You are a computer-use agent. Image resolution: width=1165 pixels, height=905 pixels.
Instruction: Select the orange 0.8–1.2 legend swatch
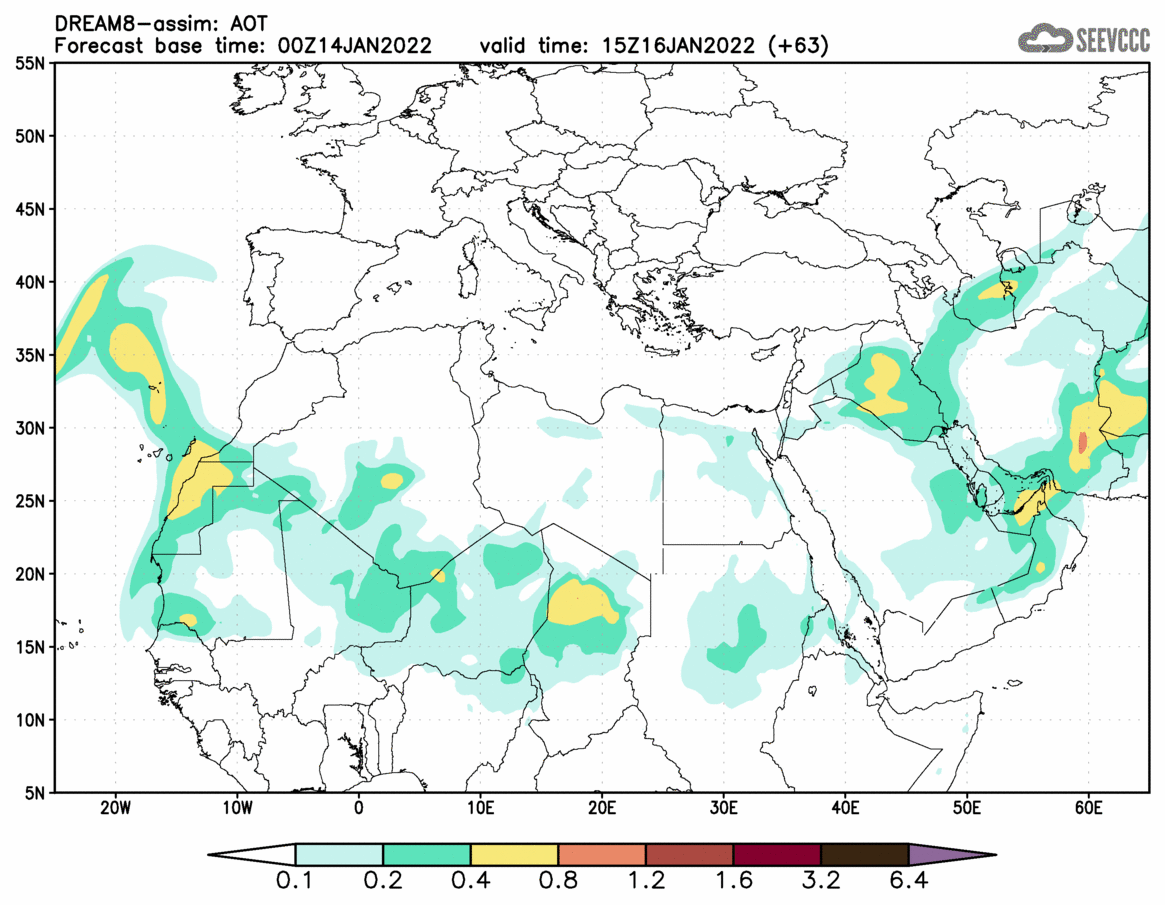pyautogui.click(x=602, y=855)
